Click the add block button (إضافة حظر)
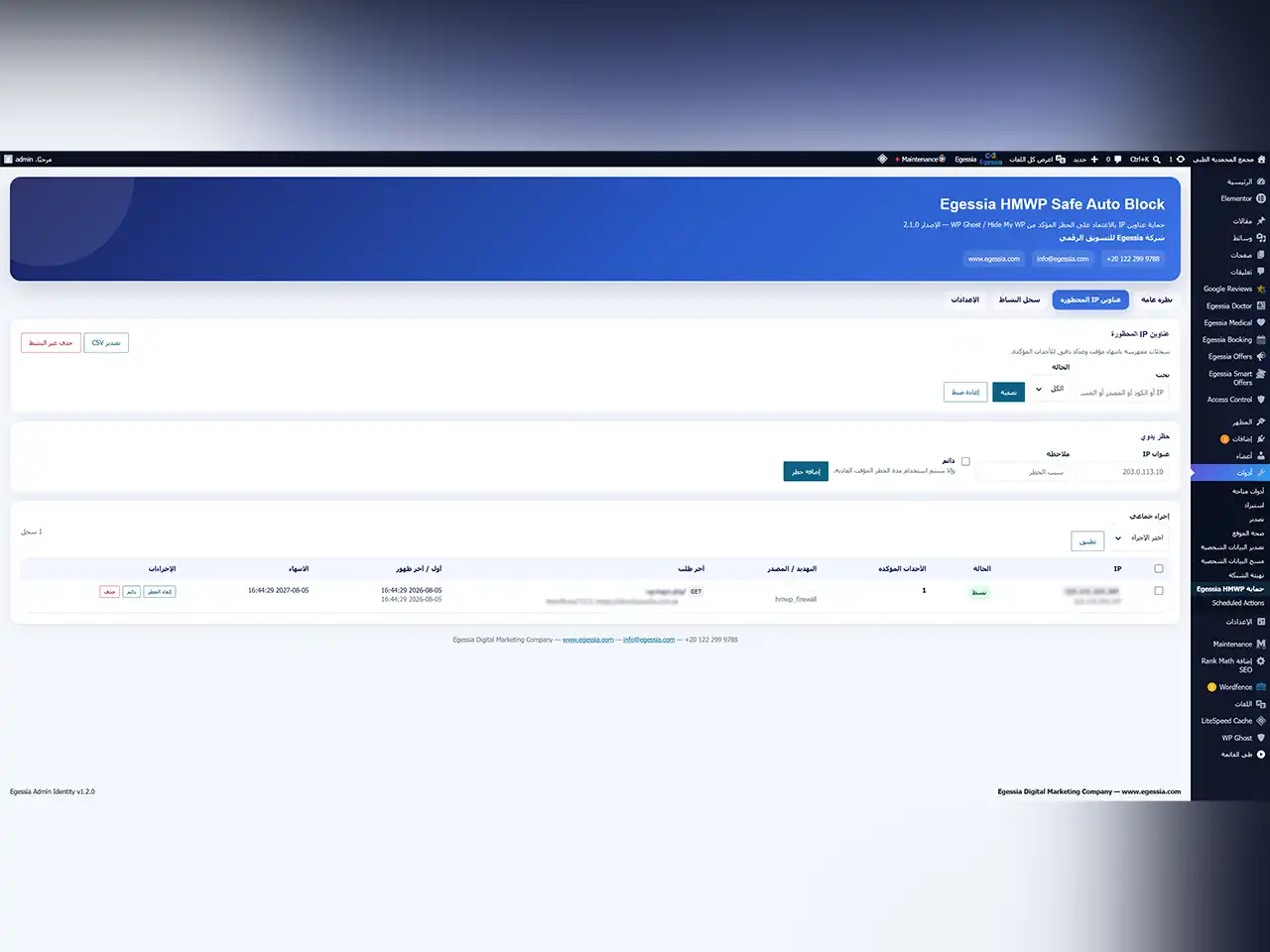Screen dimensions: 1270x952 click(806, 471)
